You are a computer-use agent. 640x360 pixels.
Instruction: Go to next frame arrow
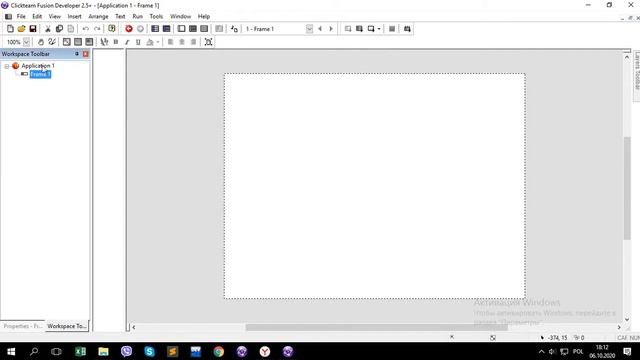click(x=331, y=29)
